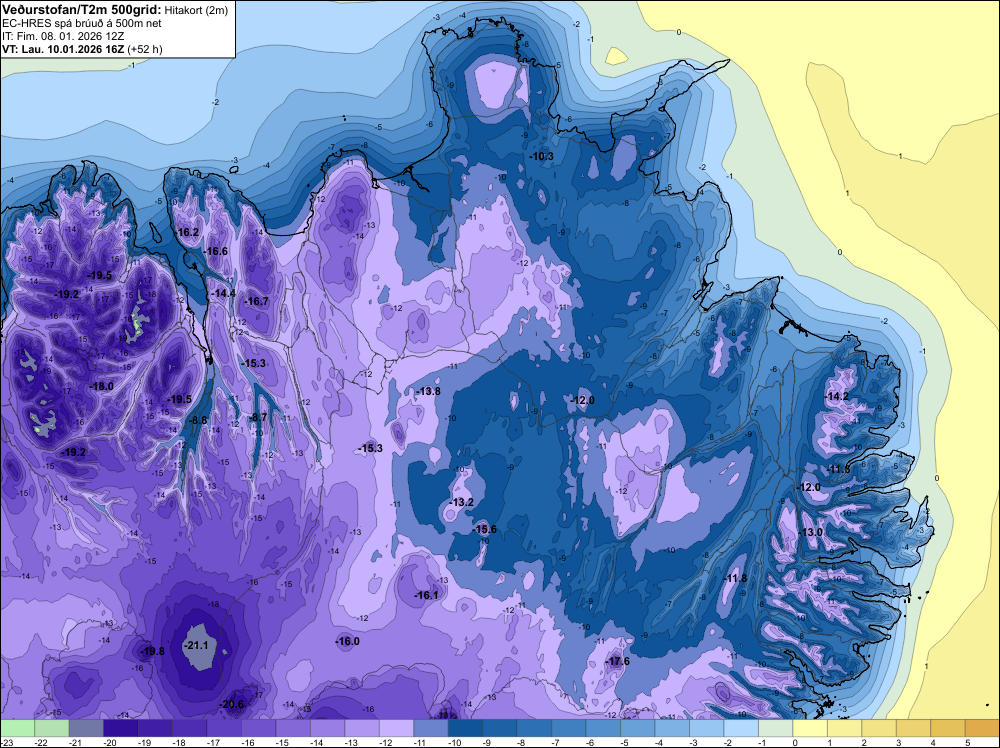Screen dimensions: 1000x748
Task: Click the -14.2 temperature label
Action: [x=837, y=396]
